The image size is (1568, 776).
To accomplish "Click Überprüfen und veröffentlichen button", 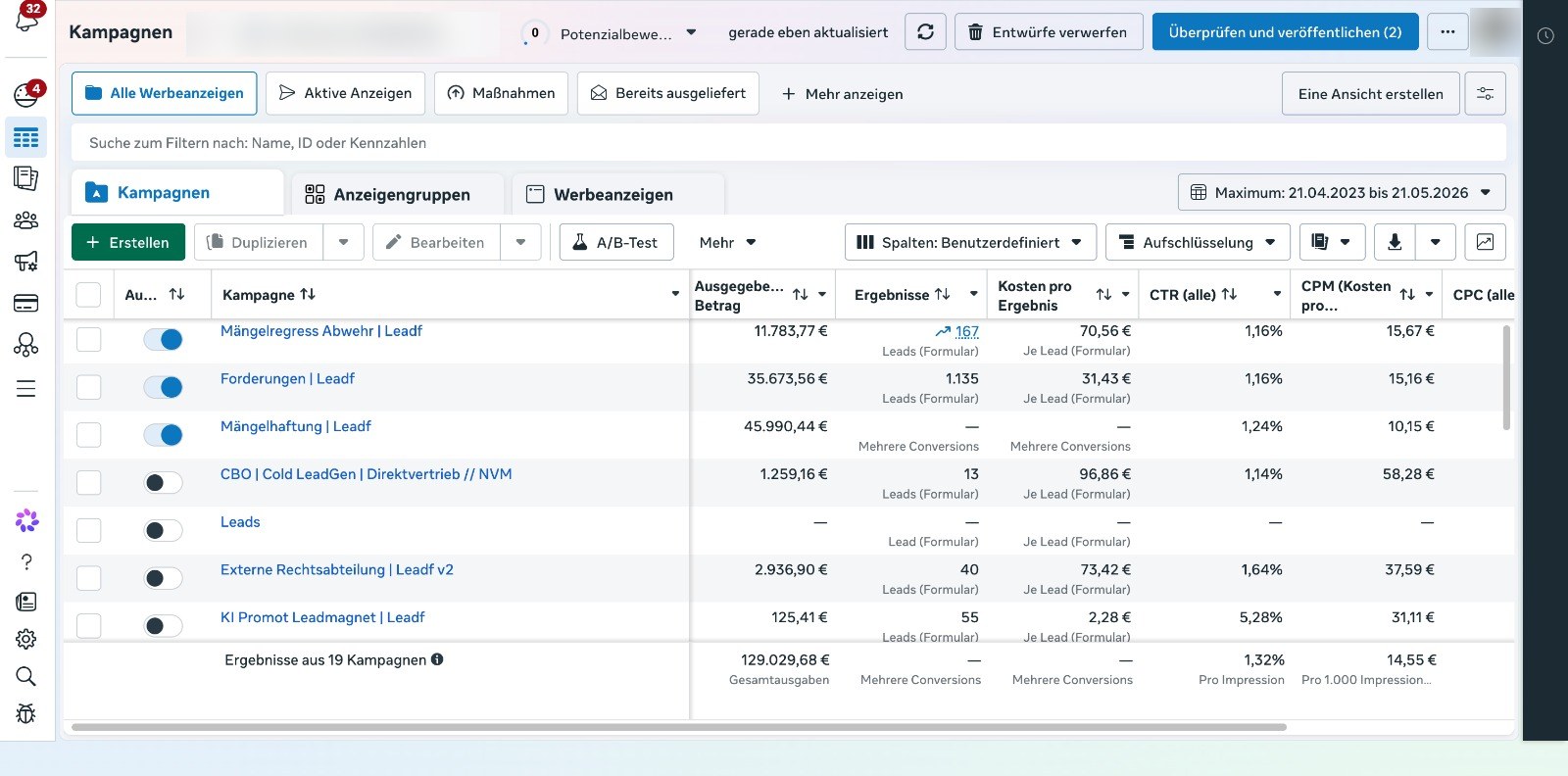I will pyautogui.click(x=1285, y=32).
